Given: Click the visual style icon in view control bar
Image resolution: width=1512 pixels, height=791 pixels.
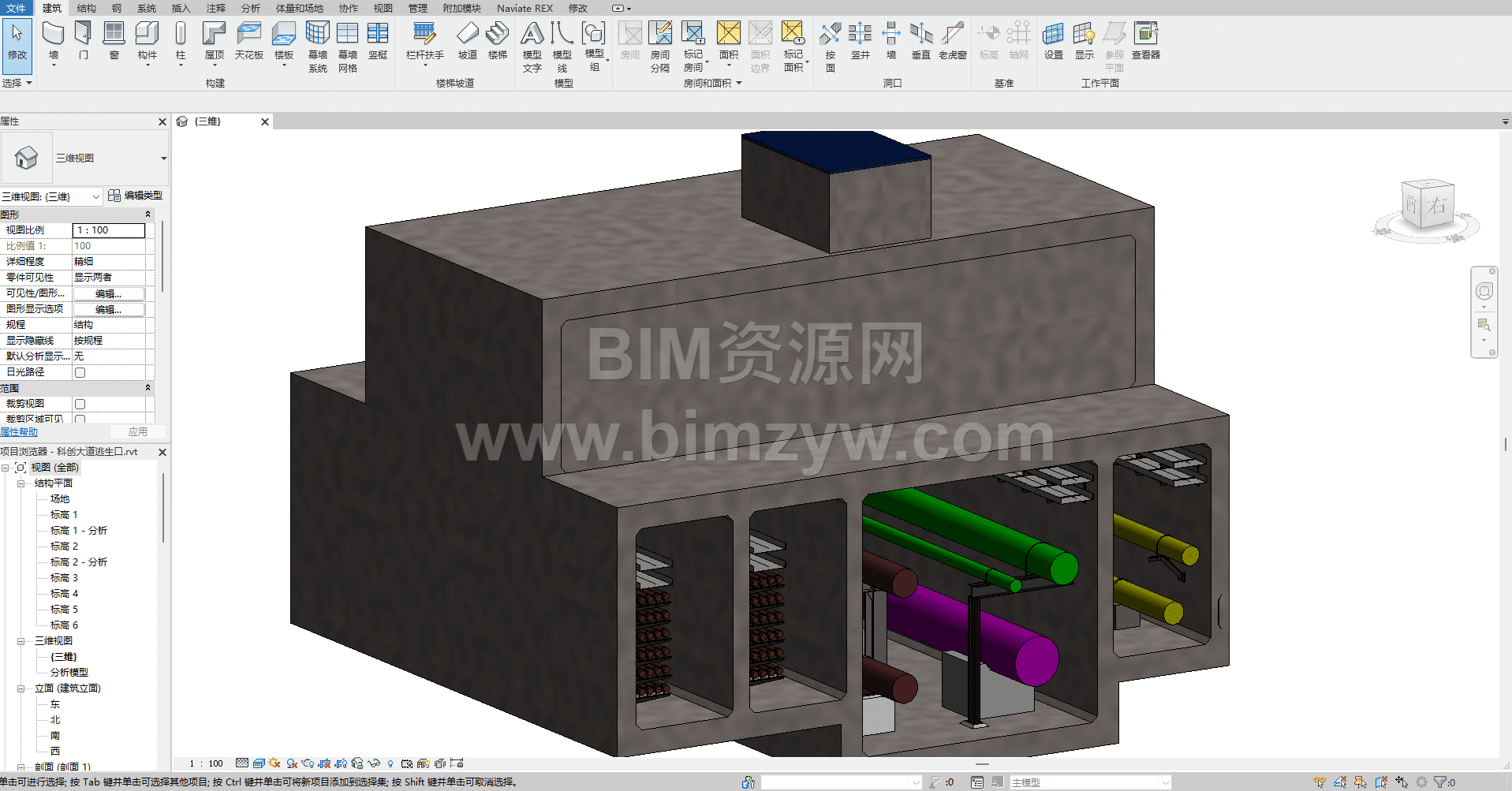Looking at the screenshot, I should pyautogui.click(x=259, y=763).
